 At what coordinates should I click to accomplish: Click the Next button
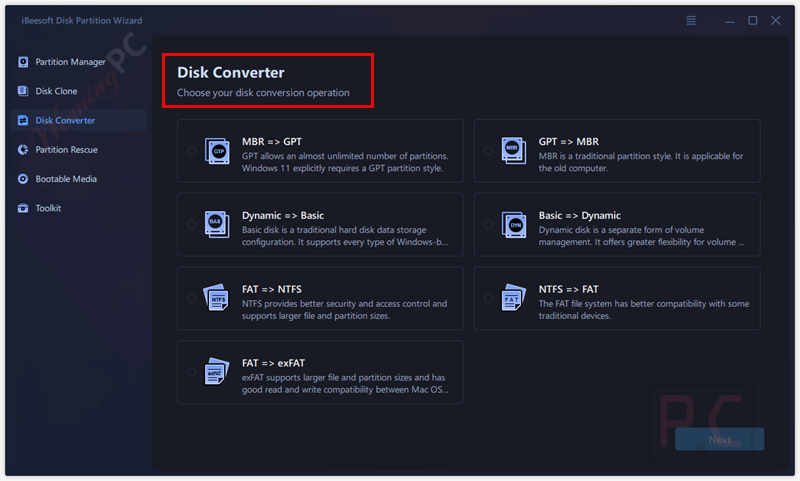(x=719, y=439)
